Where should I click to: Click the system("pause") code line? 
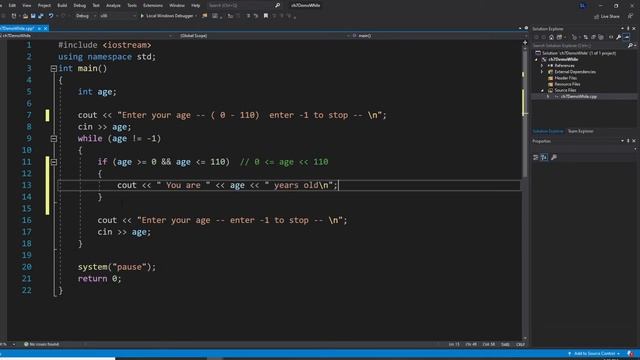(117, 267)
